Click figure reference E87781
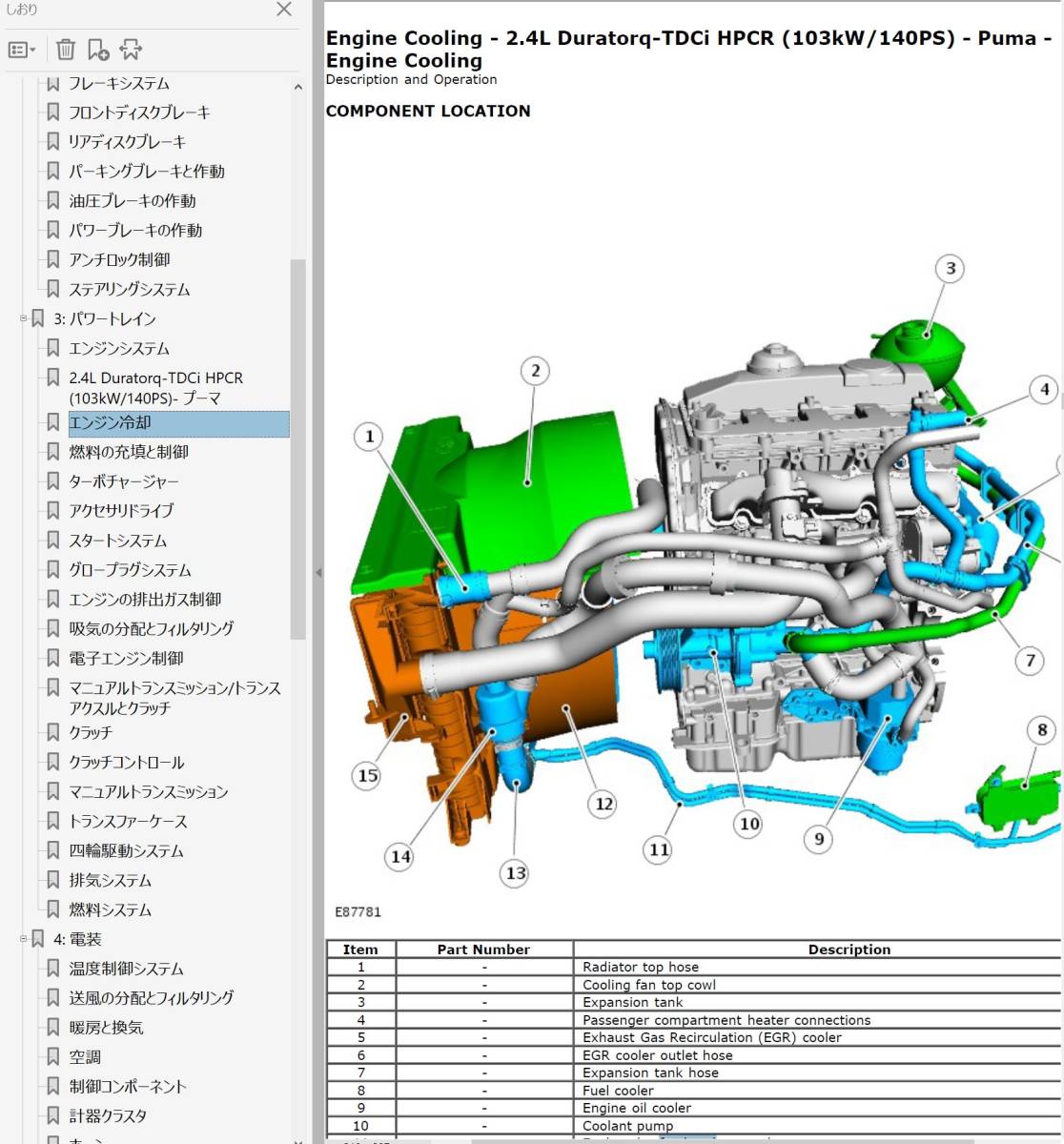The width and height of the screenshot is (1064, 1144). coord(358,912)
